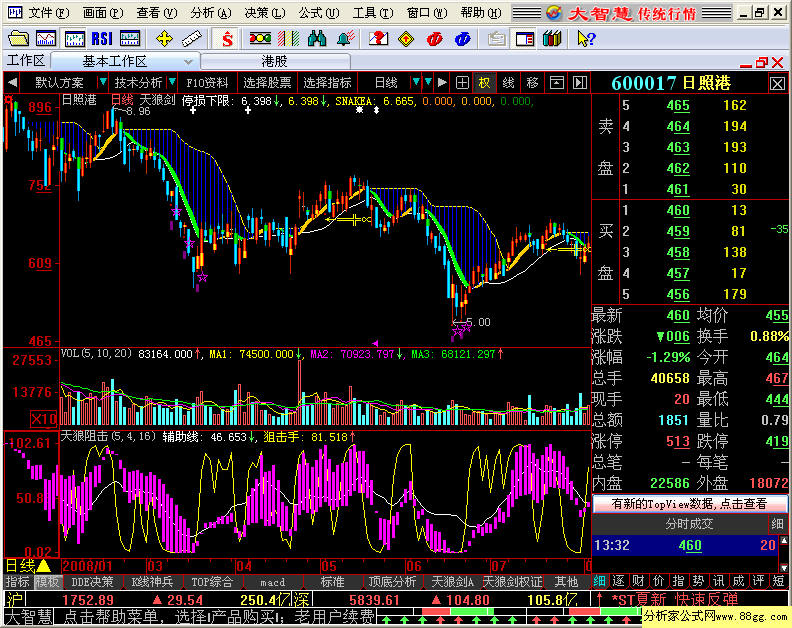Click the blue phi symbol icon

(x=462, y=38)
